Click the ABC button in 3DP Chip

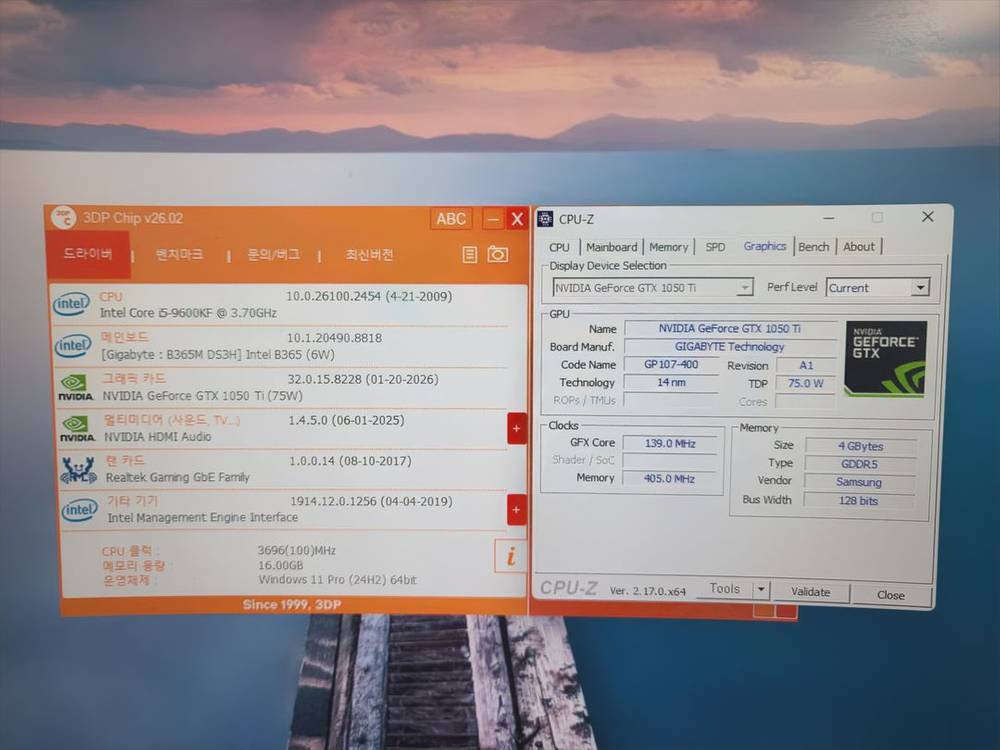click(x=451, y=219)
